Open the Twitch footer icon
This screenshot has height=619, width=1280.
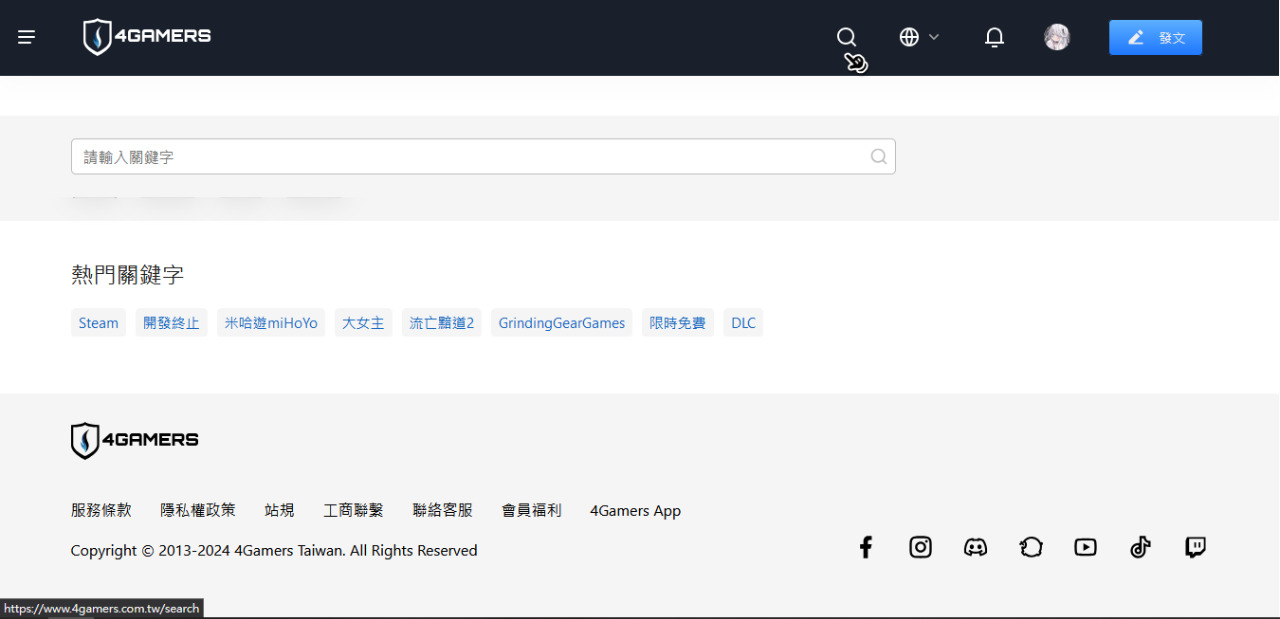(x=1195, y=547)
